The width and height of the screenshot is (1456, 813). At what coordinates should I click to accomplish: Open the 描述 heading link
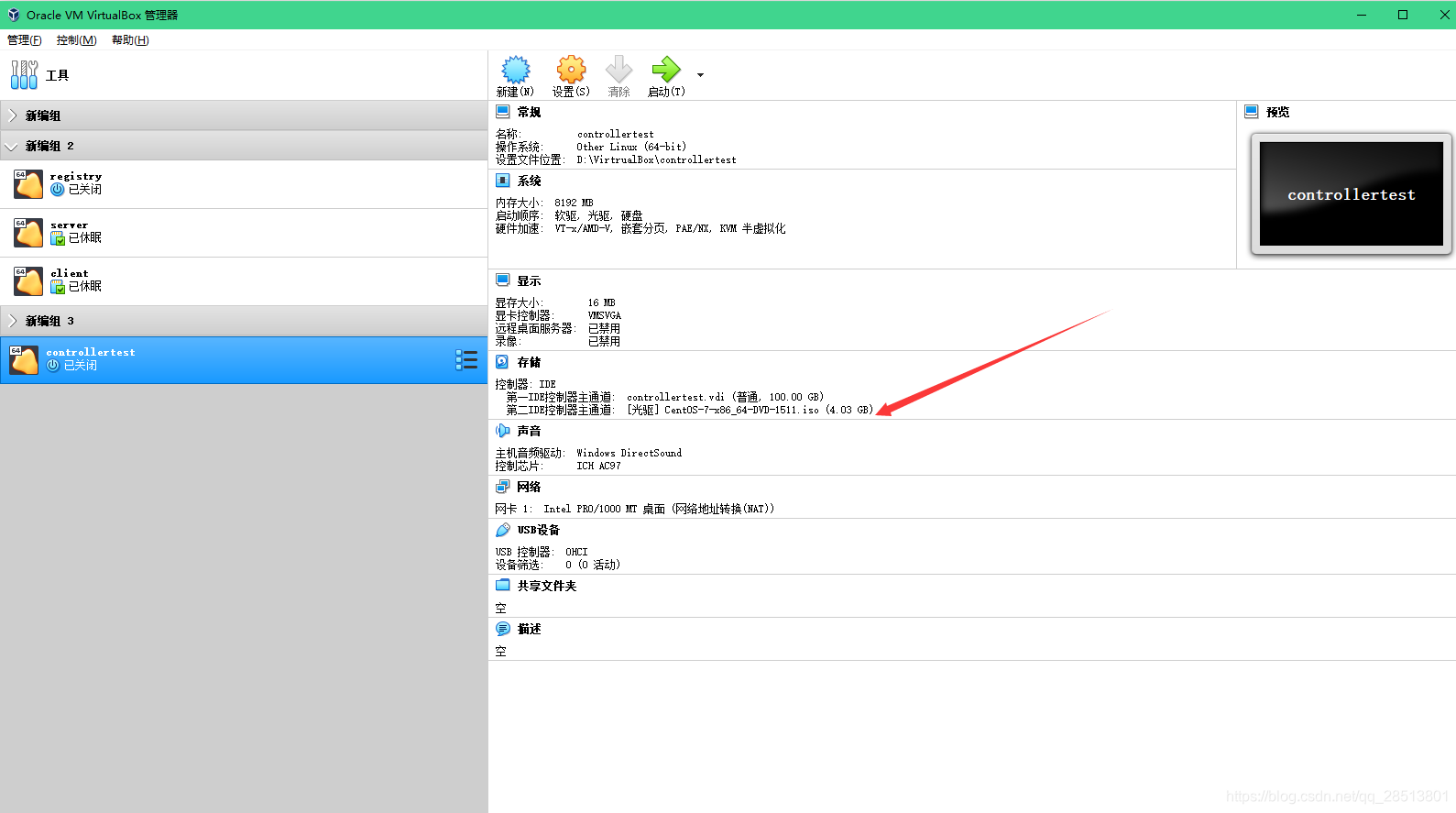529,629
